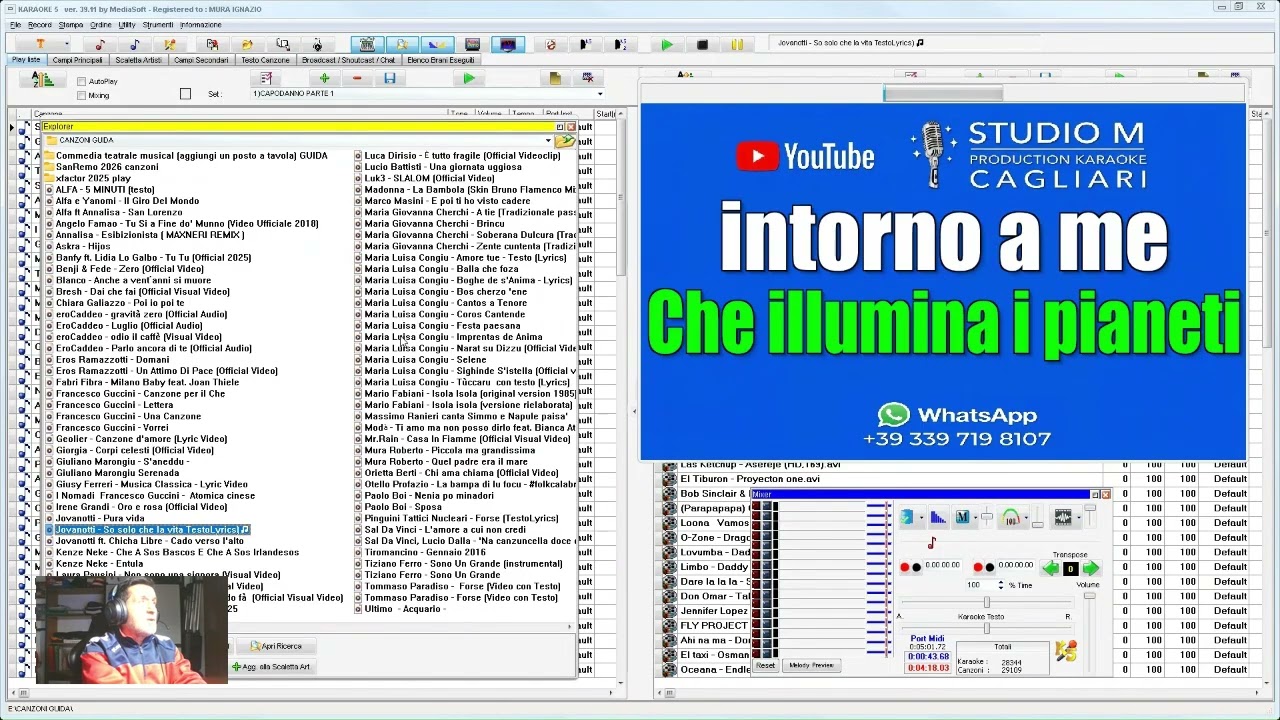Click the first red record dot in the Mixer

904,567
